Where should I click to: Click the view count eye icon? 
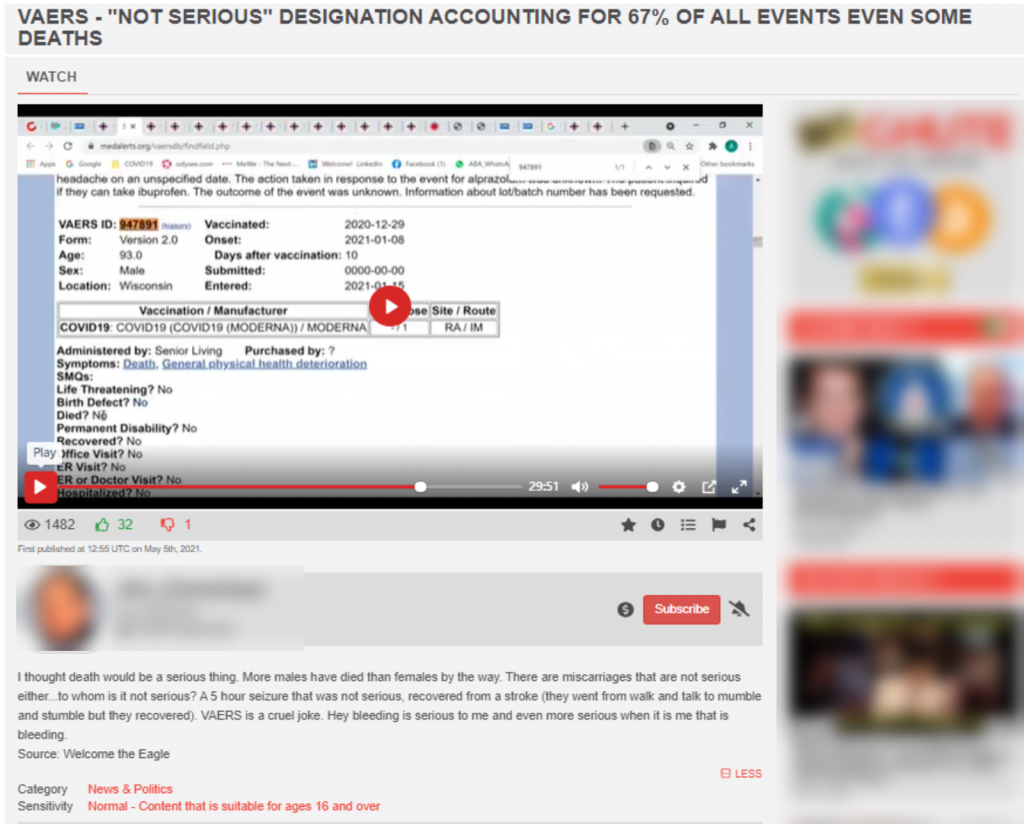[x=31, y=525]
